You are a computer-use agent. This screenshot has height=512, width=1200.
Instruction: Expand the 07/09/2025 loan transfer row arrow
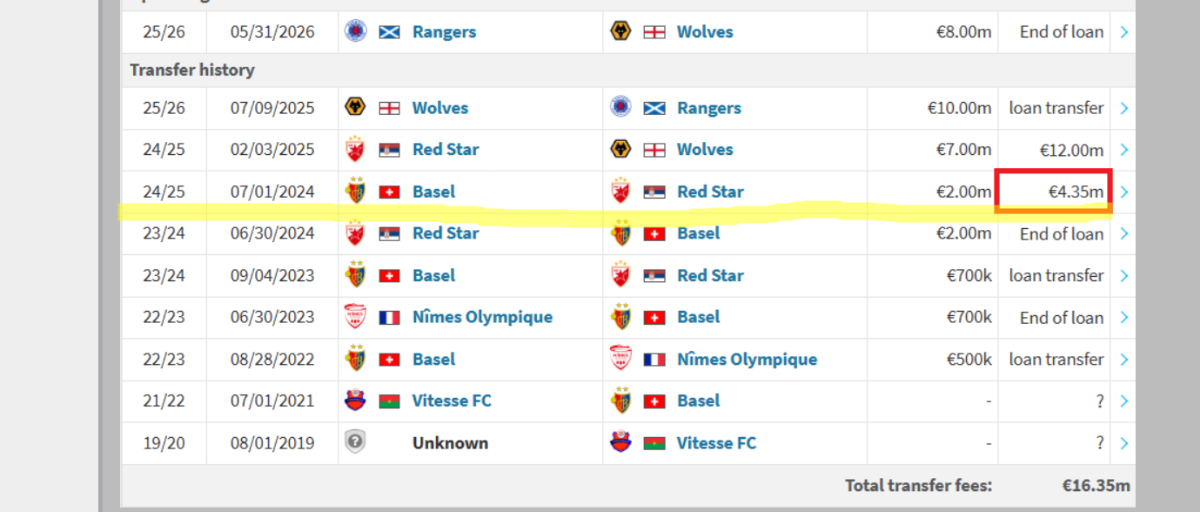point(1125,108)
